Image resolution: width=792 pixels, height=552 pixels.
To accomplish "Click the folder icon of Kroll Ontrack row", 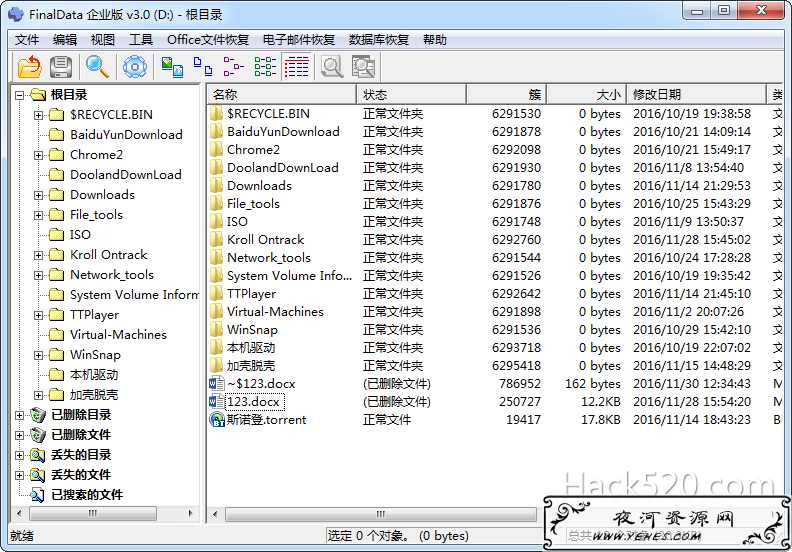I will pyautogui.click(x=217, y=239).
